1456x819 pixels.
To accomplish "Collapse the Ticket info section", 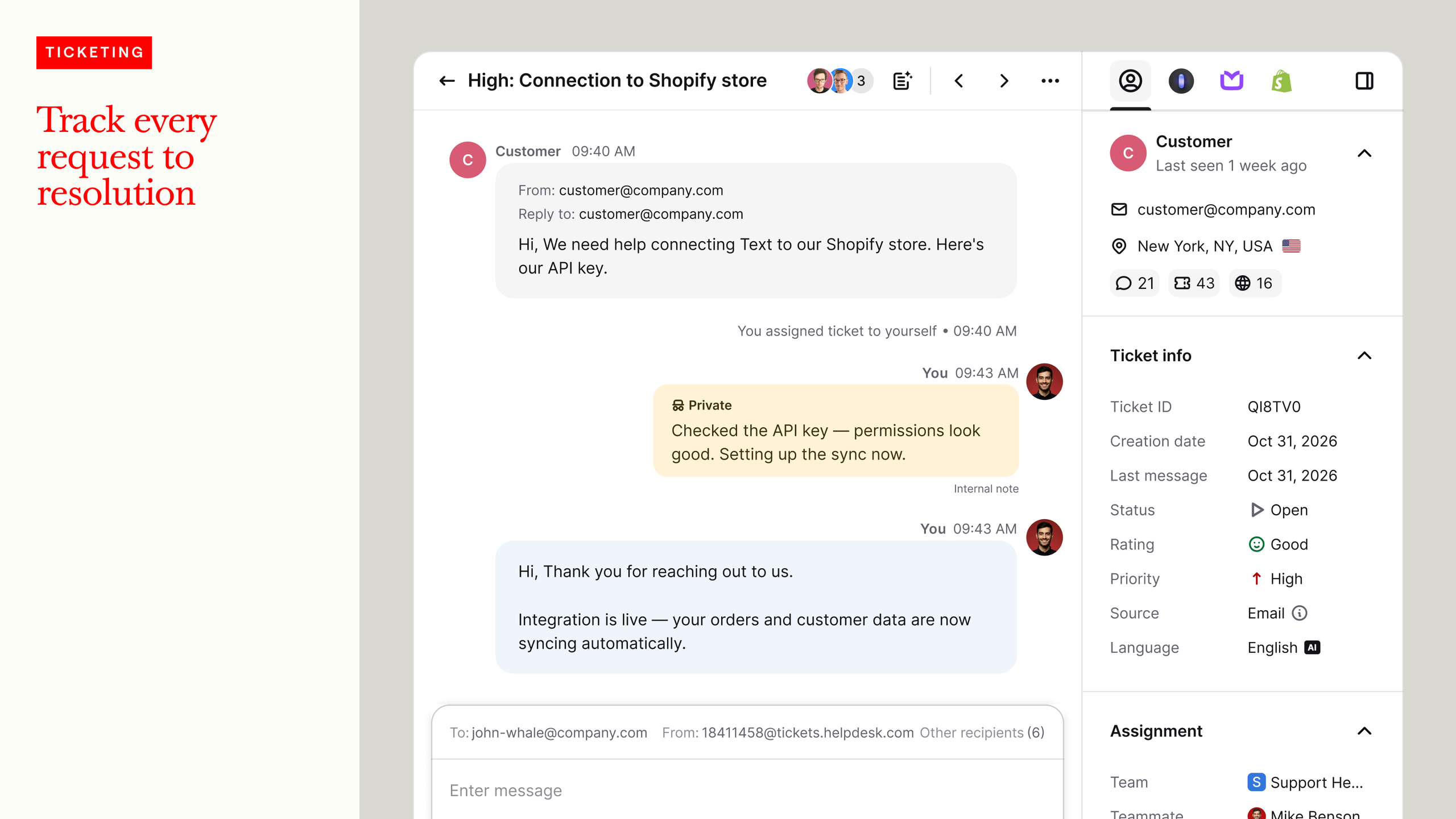I will coord(1364,356).
